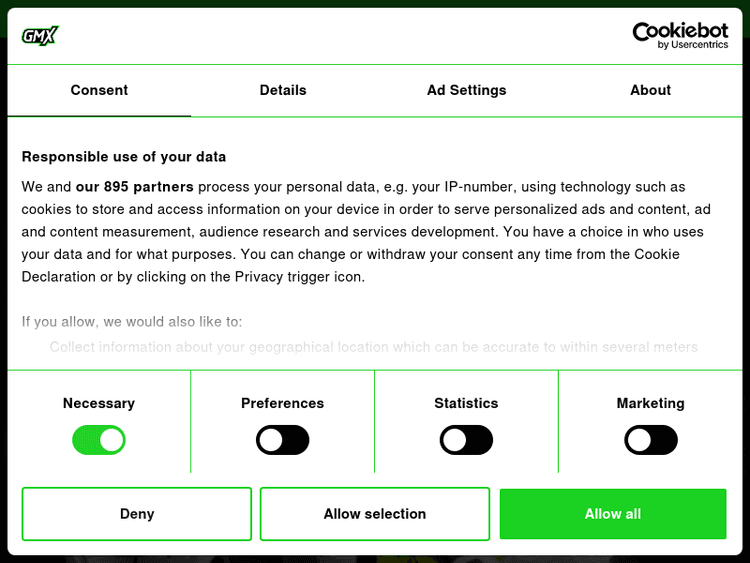This screenshot has height=563, width=750.
Task: Enable the Preferences cookies switch
Action: coord(283,440)
